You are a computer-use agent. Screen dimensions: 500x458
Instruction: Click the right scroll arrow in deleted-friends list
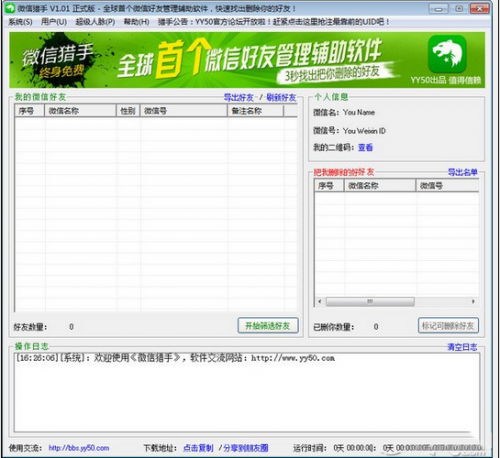pos(473,302)
